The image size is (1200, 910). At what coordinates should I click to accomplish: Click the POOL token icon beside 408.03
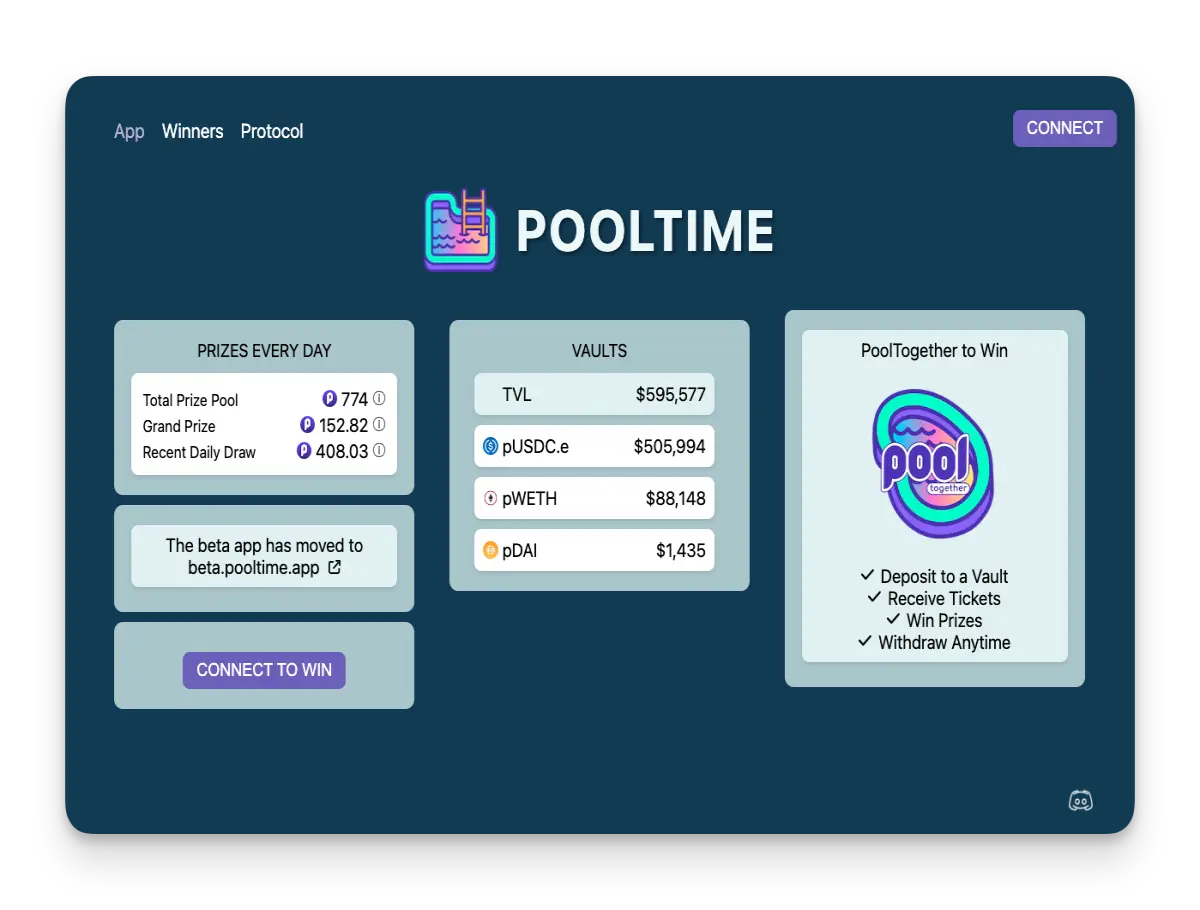pos(304,450)
